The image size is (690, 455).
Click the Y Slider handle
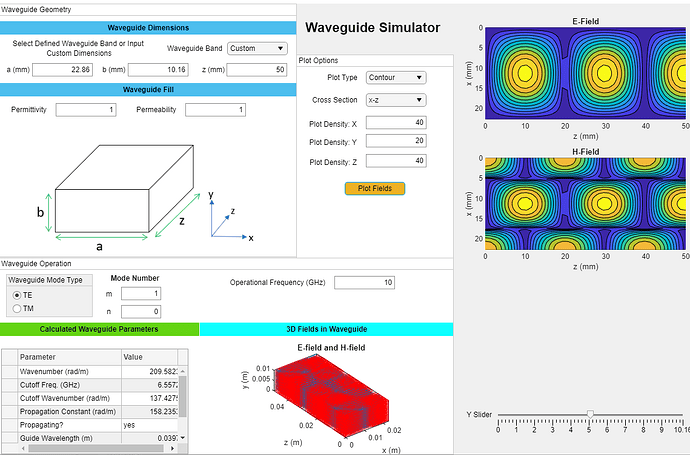pos(590,414)
